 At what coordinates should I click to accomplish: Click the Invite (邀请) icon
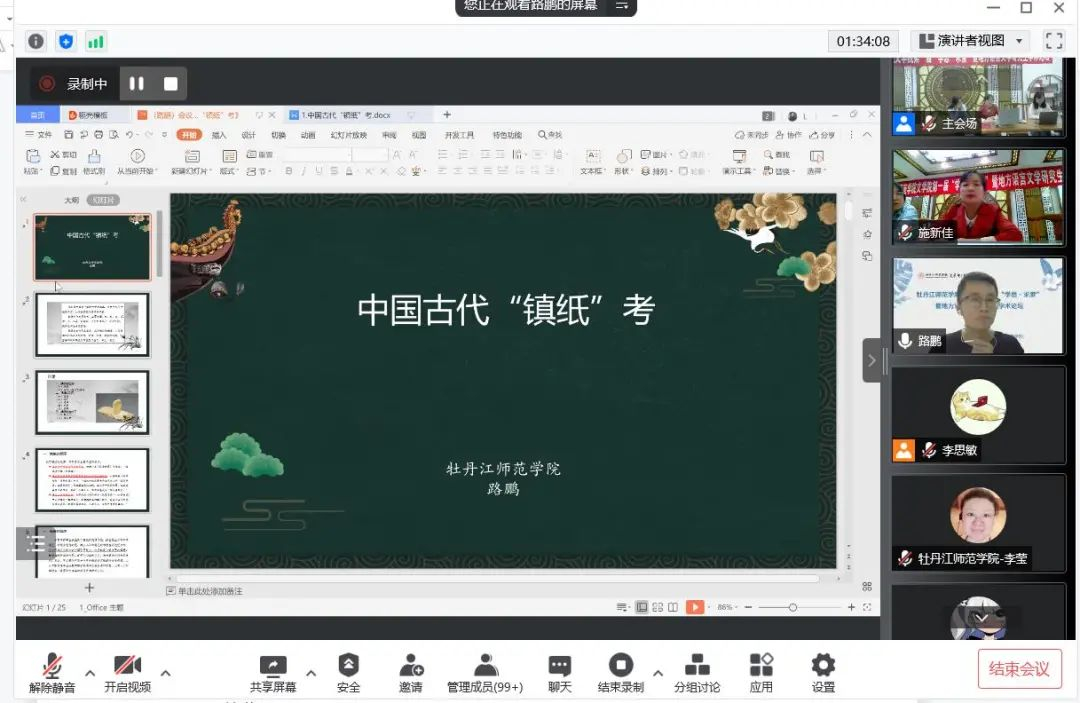411,672
